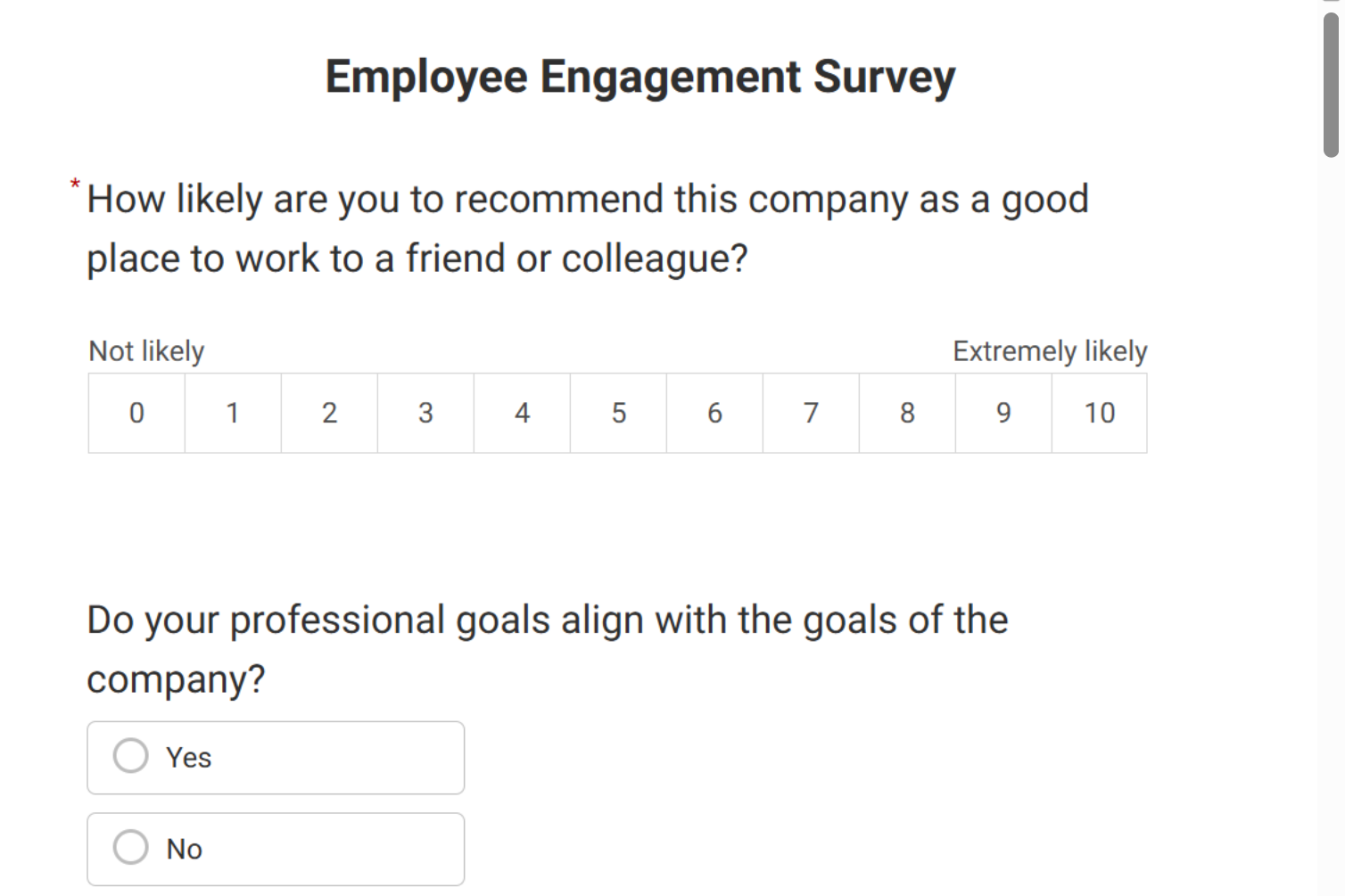This screenshot has height=896, width=1345.
Task: Select the maximum rating of 10
Action: 1100,413
